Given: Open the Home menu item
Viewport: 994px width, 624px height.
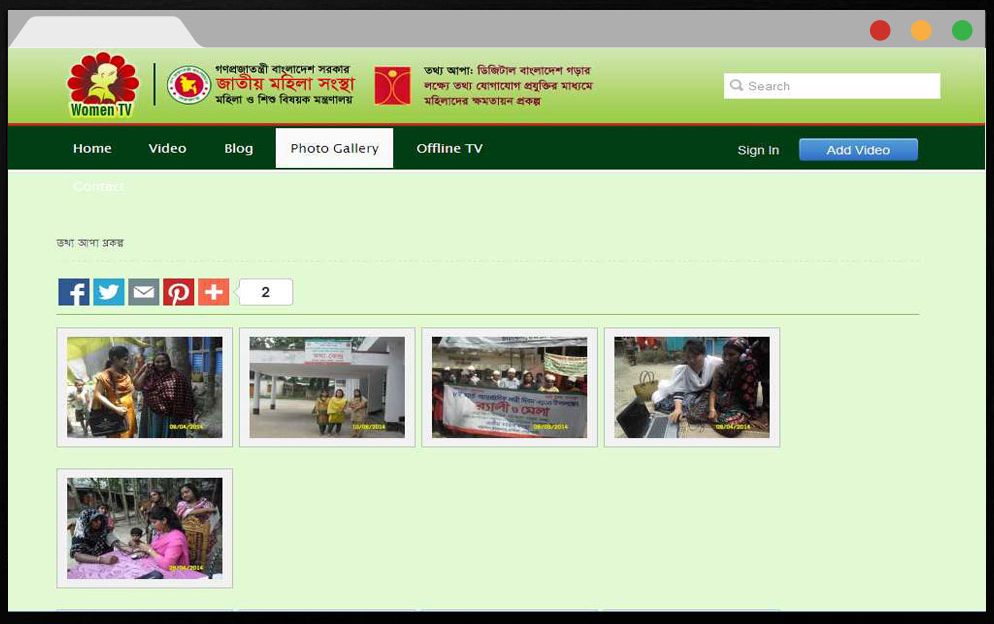Looking at the screenshot, I should pos(92,148).
